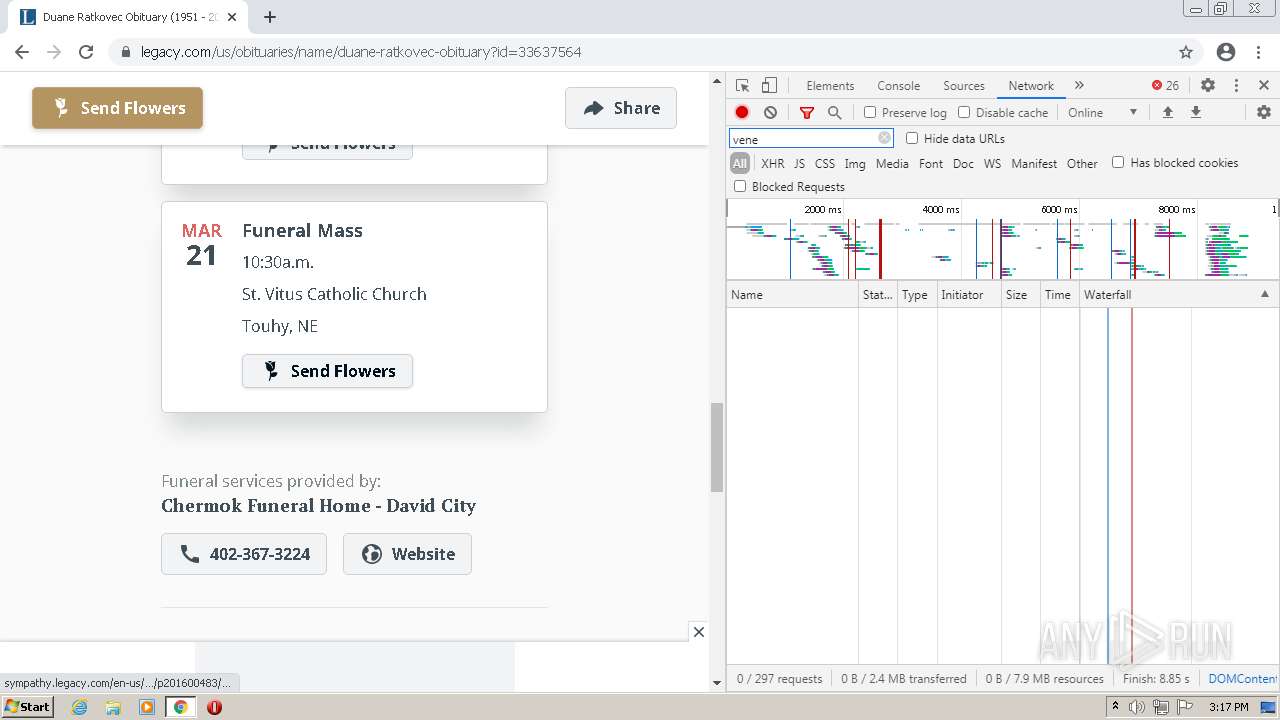
Task: Open the Chrome three-dot menu
Action: pos(1259,52)
